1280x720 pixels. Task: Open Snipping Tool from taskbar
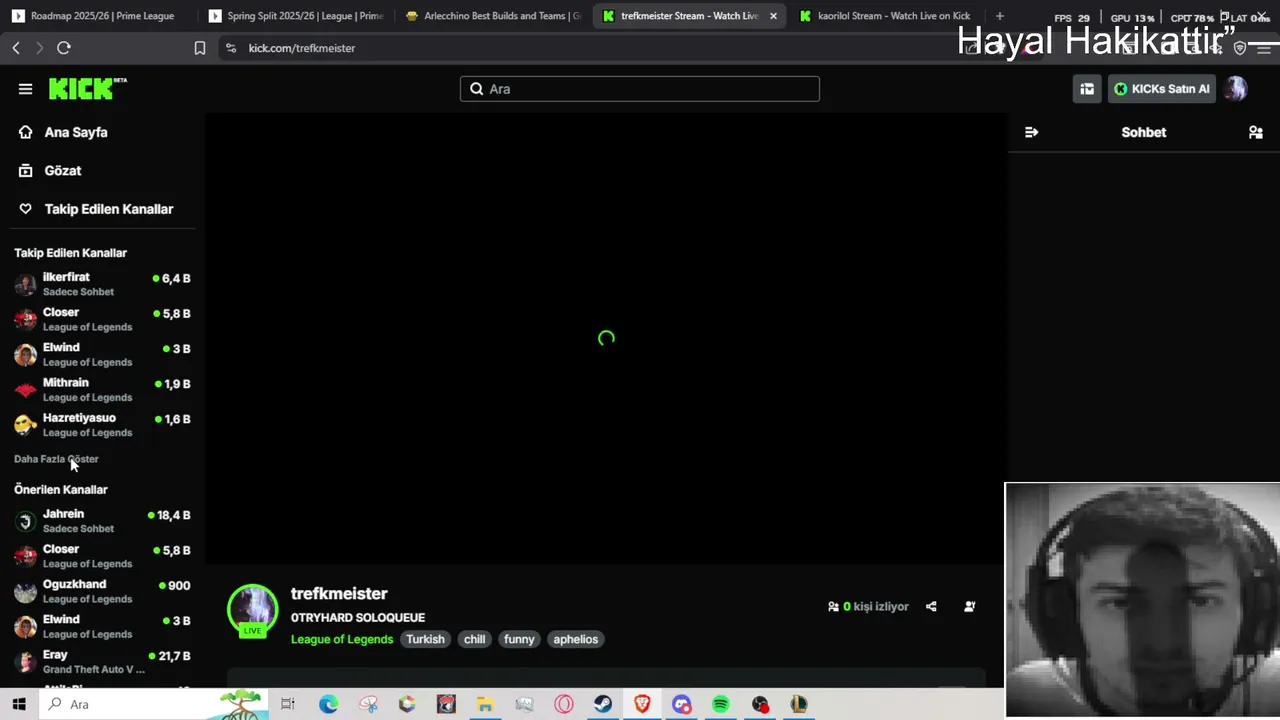pos(368,704)
